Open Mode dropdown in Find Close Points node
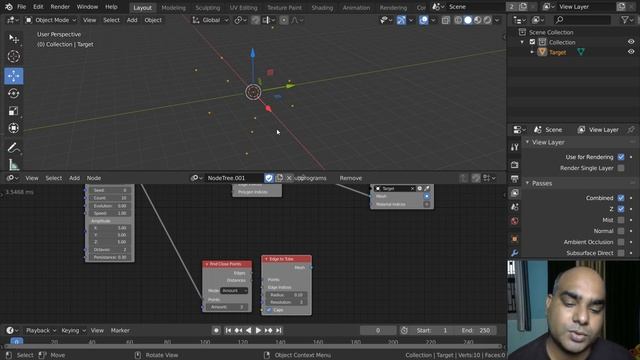Screen dimensions: 640x360 point(234,290)
